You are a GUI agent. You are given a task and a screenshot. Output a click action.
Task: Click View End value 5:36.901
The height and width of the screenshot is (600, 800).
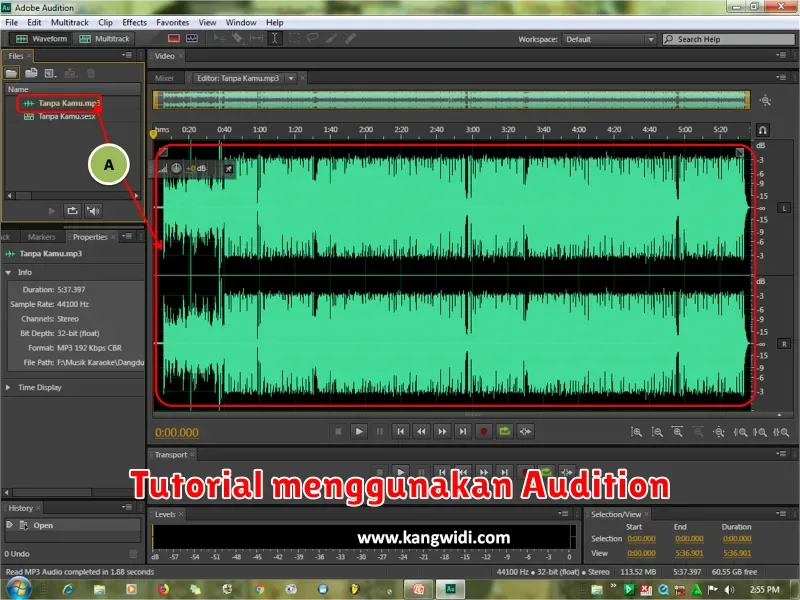pyautogui.click(x=689, y=553)
